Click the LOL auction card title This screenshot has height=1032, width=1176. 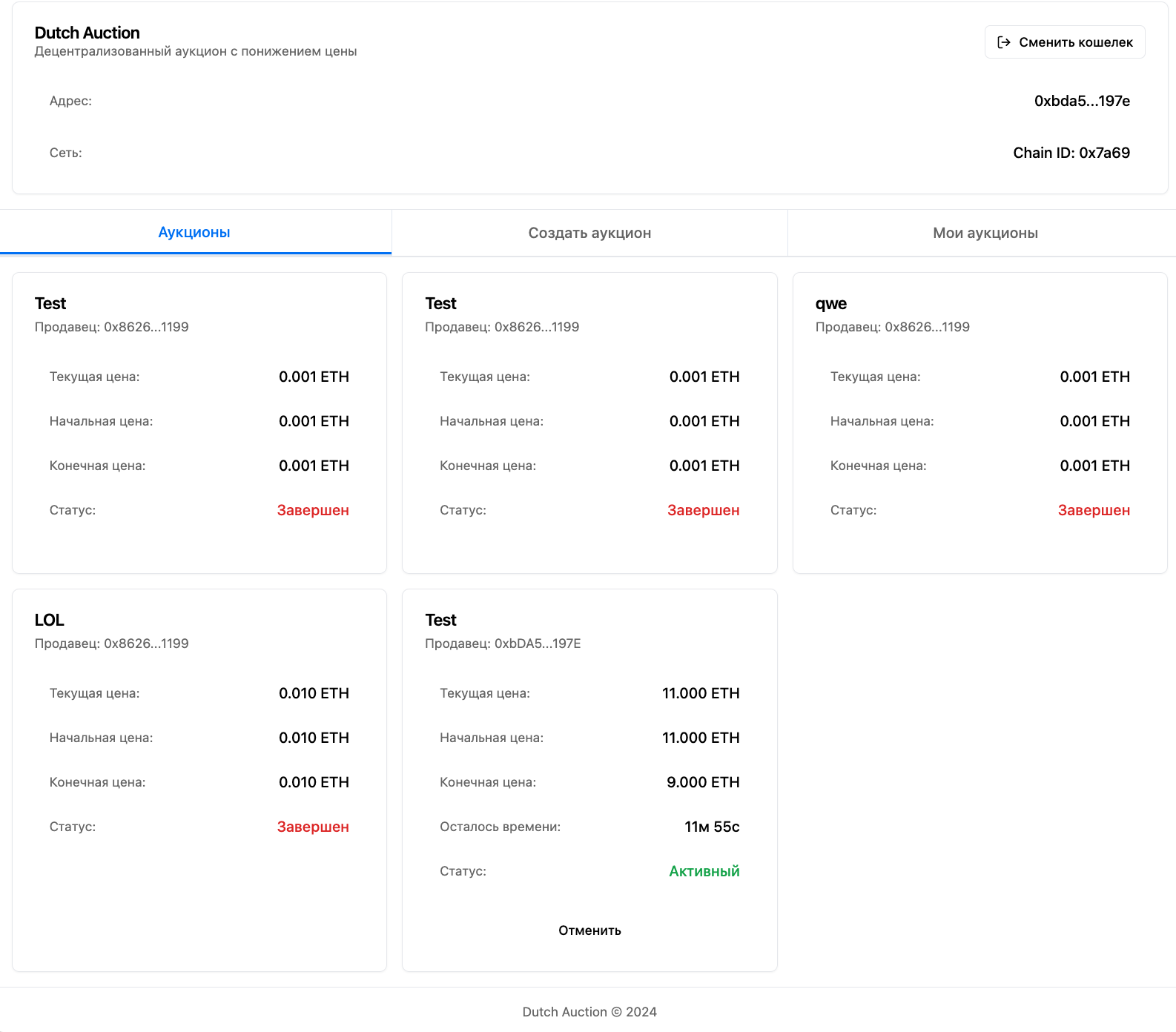pyautogui.click(x=50, y=620)
